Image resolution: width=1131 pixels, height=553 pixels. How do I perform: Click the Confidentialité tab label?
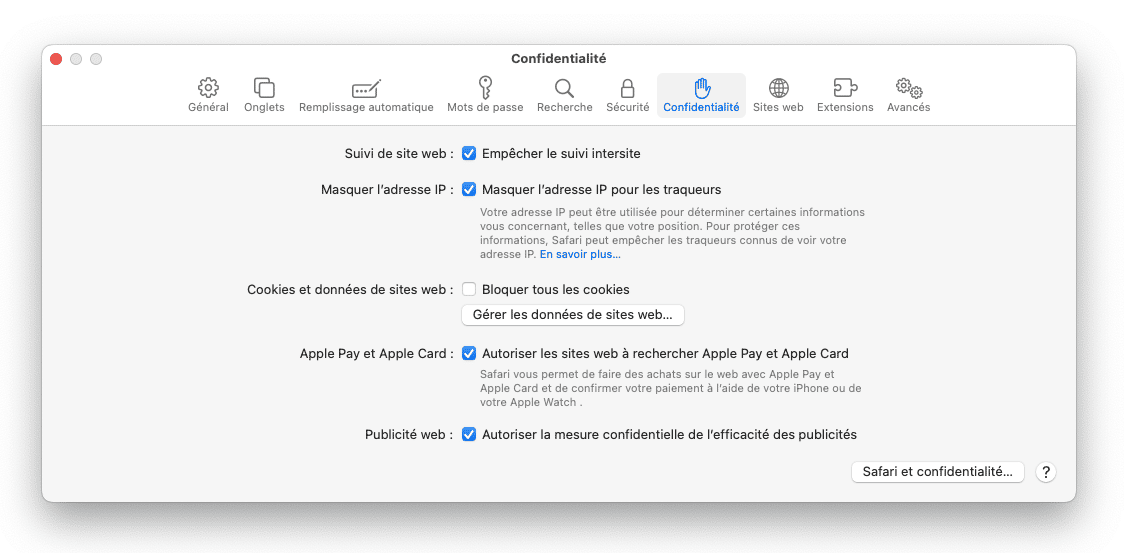coord(701,108)
